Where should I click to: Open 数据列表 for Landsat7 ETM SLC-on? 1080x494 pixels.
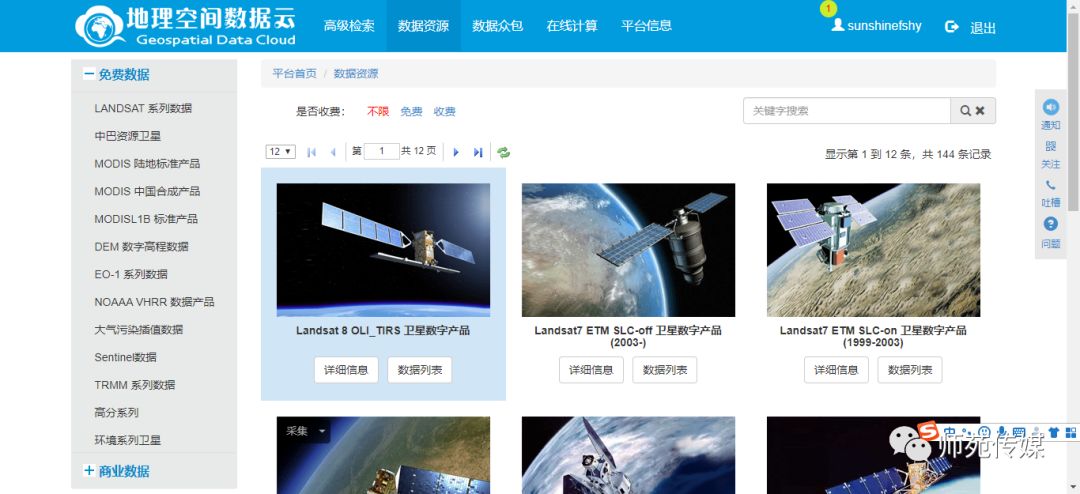point(910,370)
